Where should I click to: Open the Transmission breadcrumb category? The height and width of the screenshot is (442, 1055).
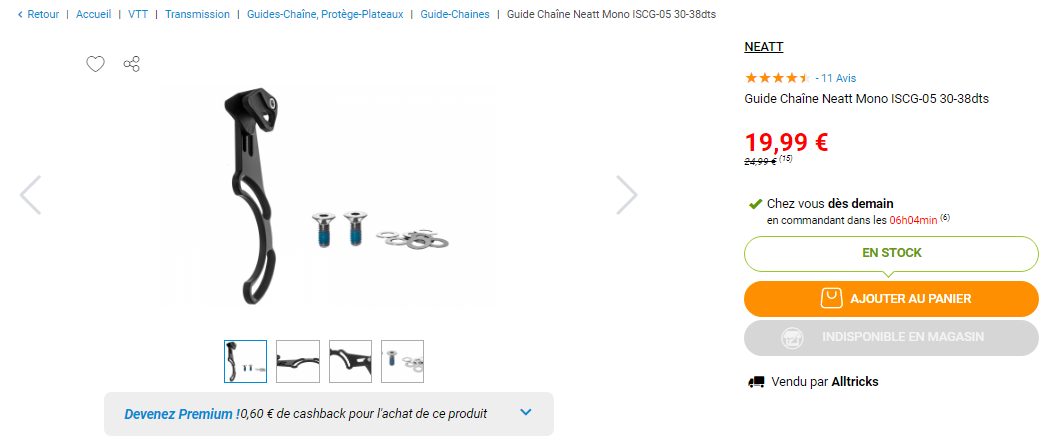coord(197,14)
